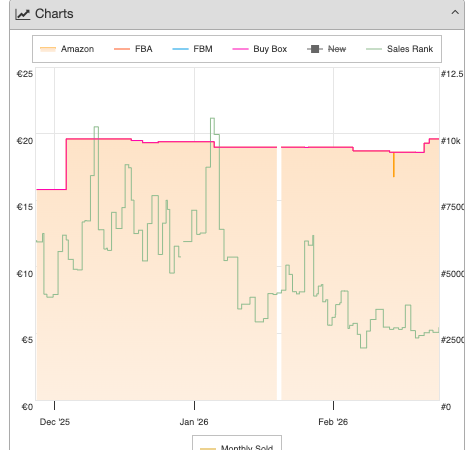
Task: Click the Jan '26 axis label
Action: 194,422
